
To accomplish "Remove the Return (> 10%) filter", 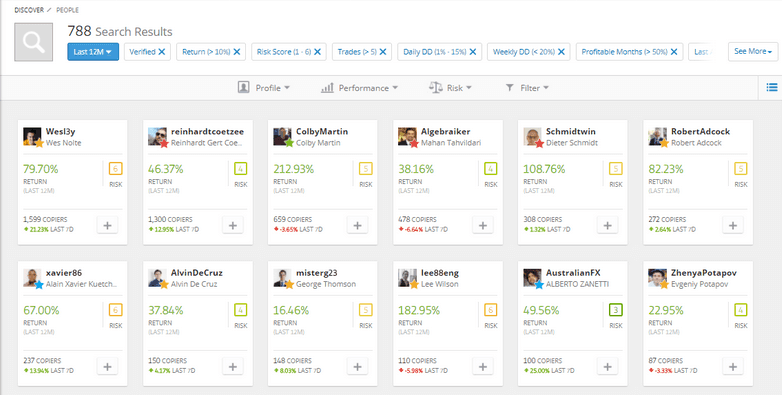I will pos(236,52).
